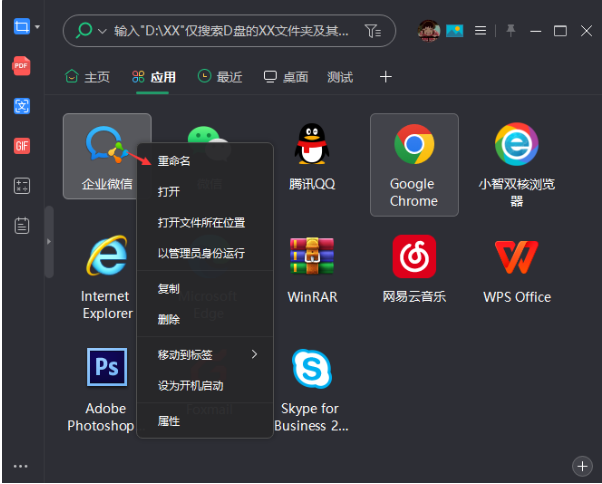The image size is (602, 484).
Task: Open the text recognition tool in sidebar
Action: 22,106
